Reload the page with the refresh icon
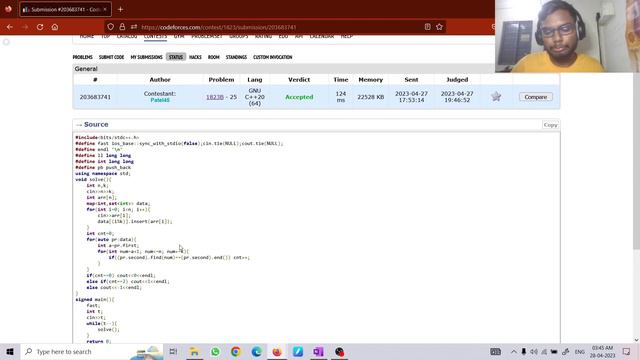 click(x=40, y=27)
